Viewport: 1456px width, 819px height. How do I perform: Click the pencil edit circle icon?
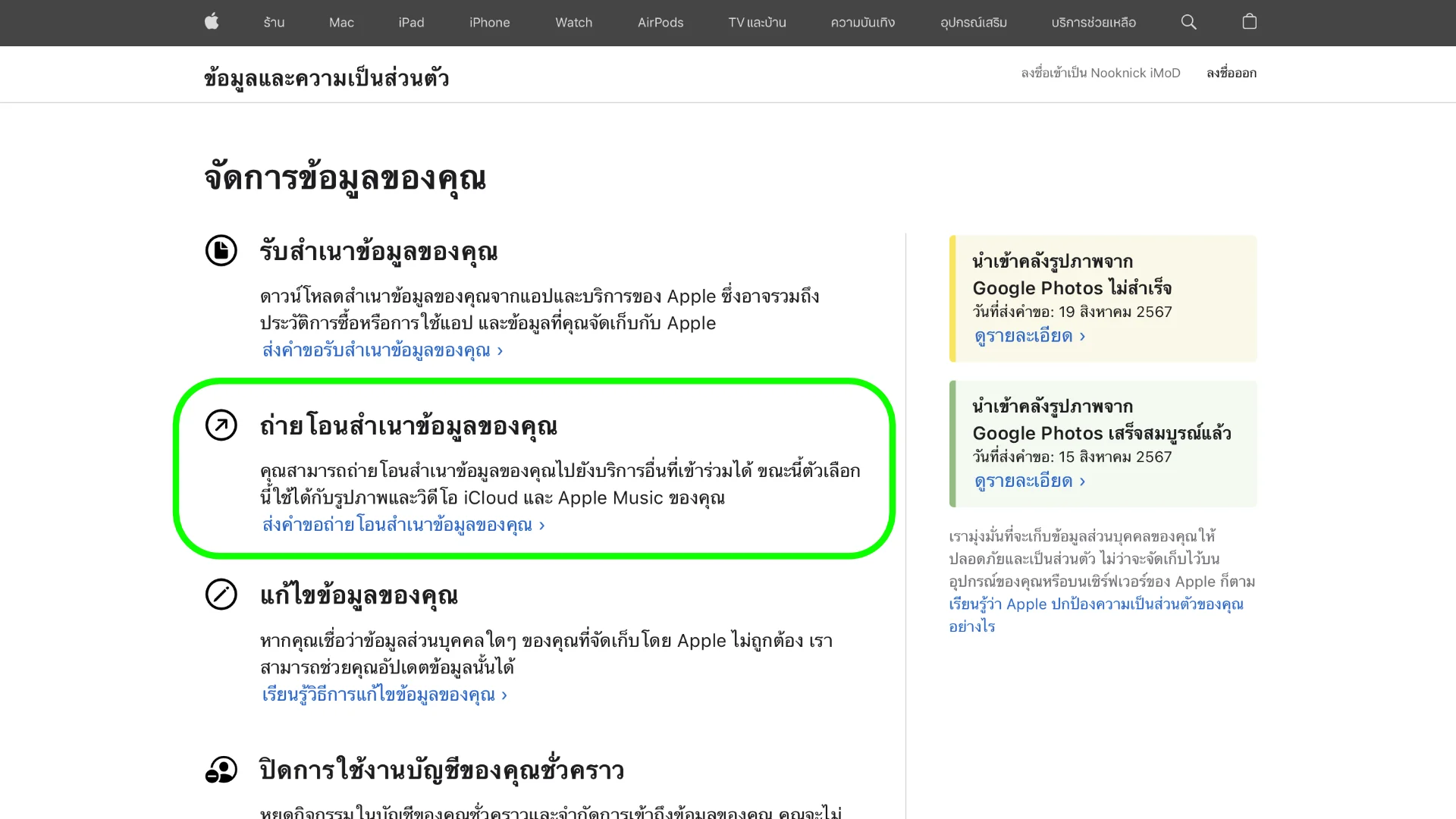221,595
